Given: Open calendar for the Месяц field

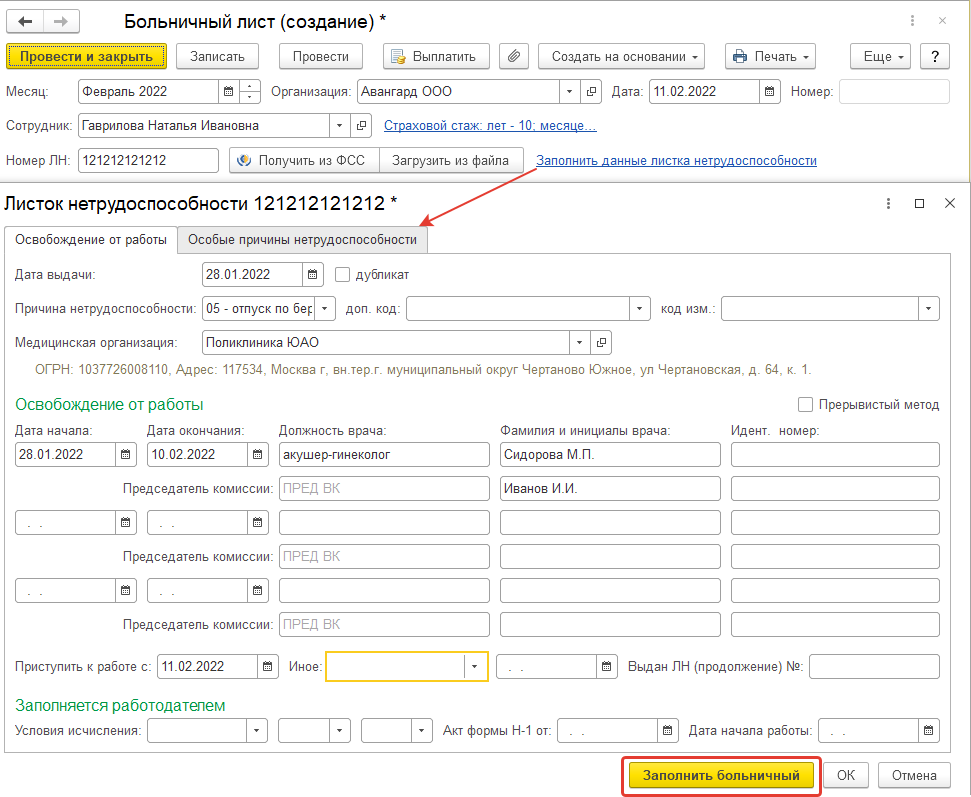Looking at the screenshot, I should (x=229, y=92).
